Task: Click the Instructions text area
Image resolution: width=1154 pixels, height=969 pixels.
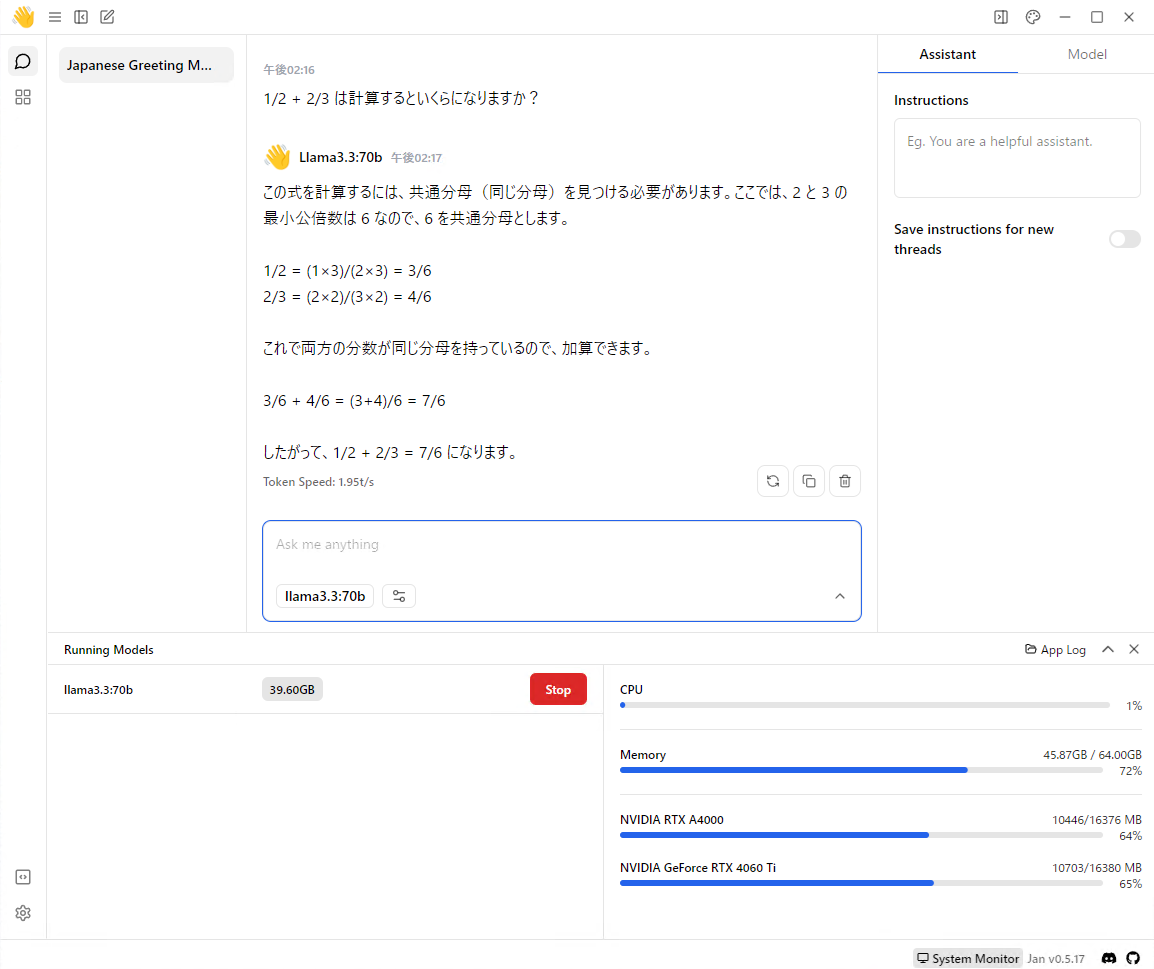Action: coord(1017,157)
